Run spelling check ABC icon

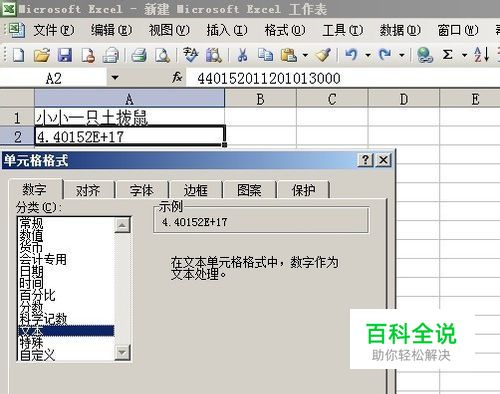pos(191,55)
